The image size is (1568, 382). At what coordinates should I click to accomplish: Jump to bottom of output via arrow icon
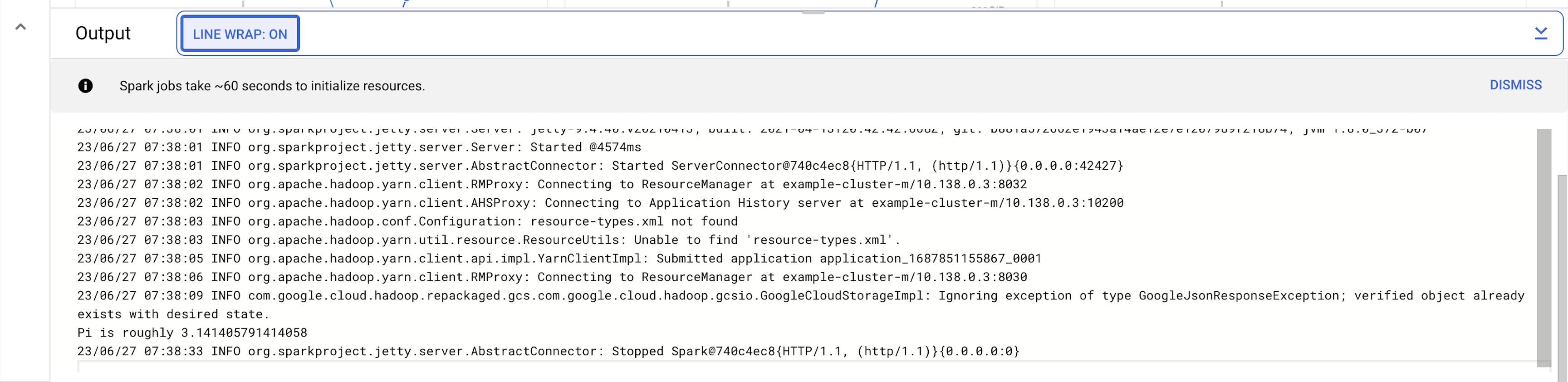(1541, 34)
